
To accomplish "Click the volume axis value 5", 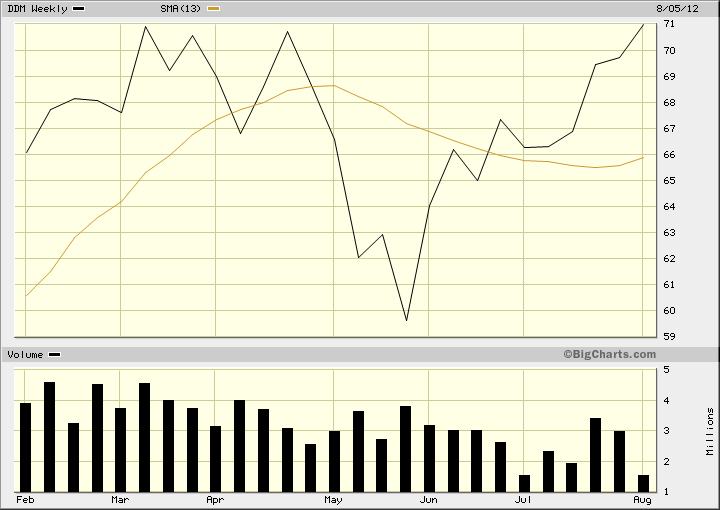I will coord(667,370).
